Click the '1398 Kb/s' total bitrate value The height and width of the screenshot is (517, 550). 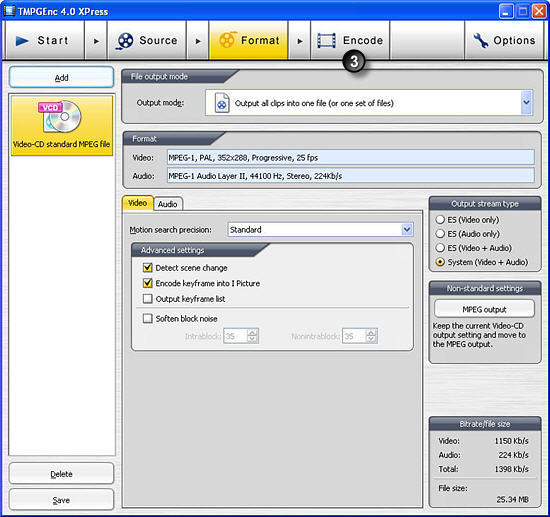[511, 469]
